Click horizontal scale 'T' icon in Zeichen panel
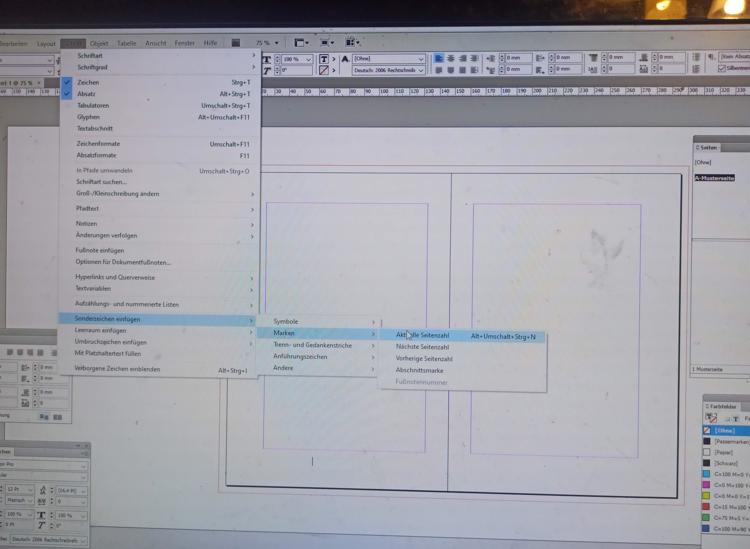The width and height of the screenshot is (750, 549). [41, 515]
